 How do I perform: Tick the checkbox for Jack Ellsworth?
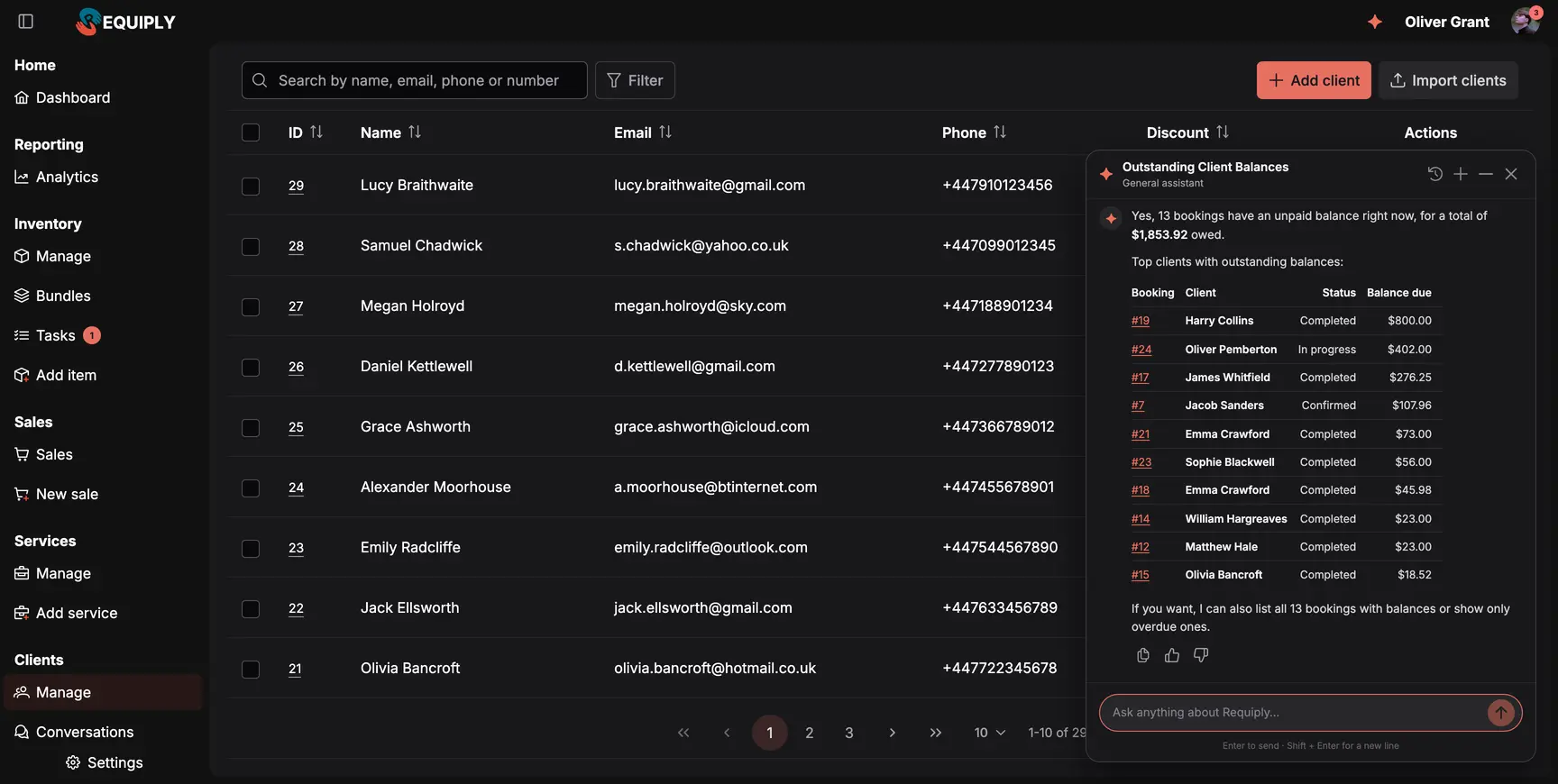coord(251,609)
